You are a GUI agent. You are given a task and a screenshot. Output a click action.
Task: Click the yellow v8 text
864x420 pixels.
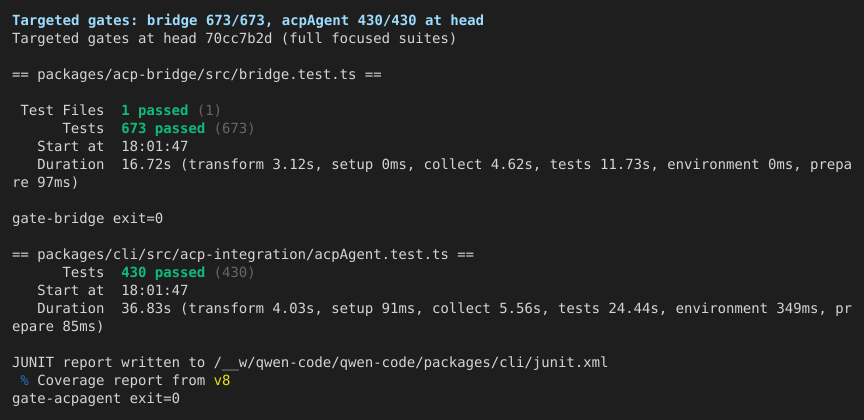(222, 380)
